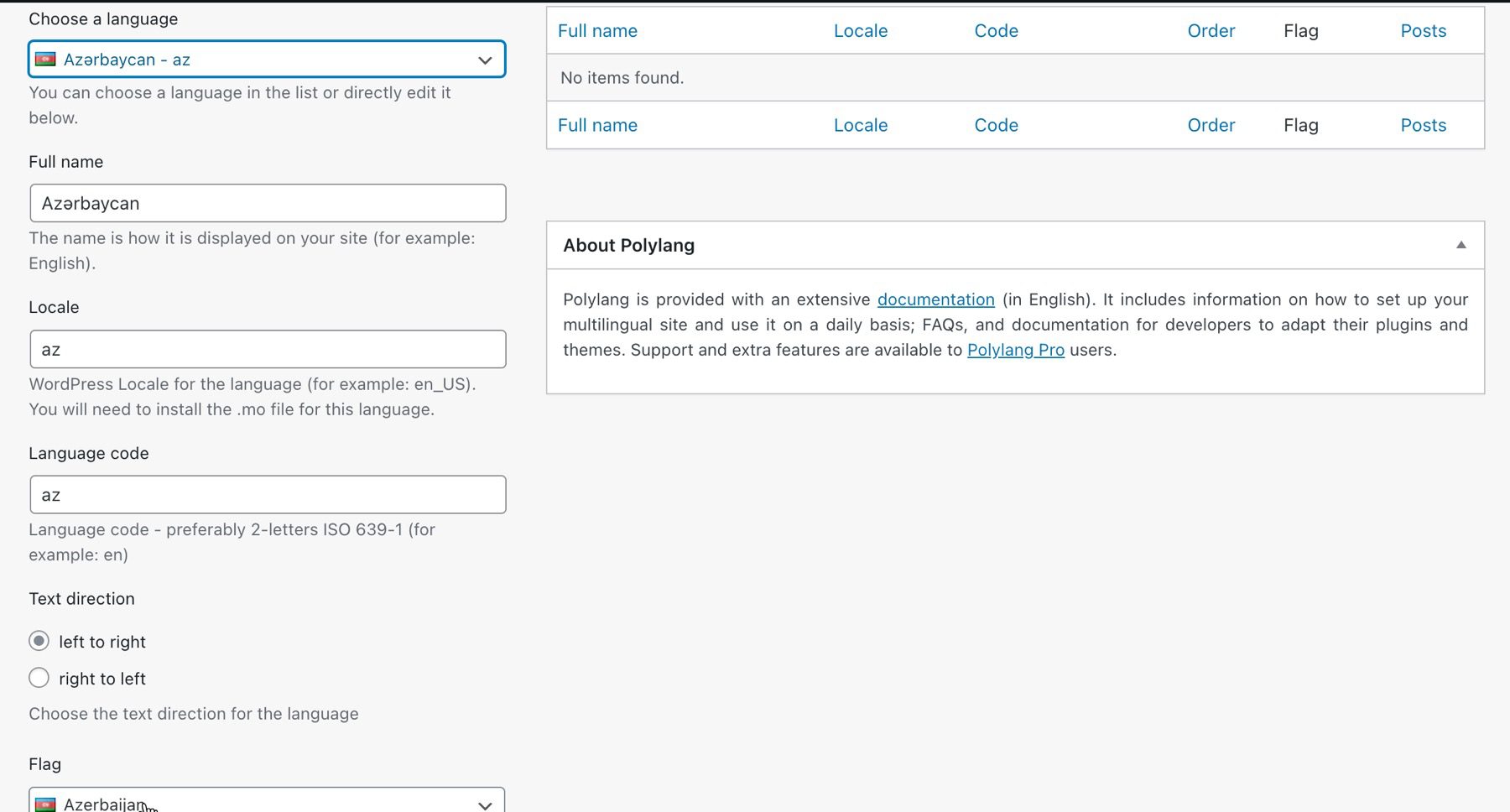Viewport: 1510px width, 812px height.
Task: Click the About Polylang panel title
Action: click(x=627, y=245)
